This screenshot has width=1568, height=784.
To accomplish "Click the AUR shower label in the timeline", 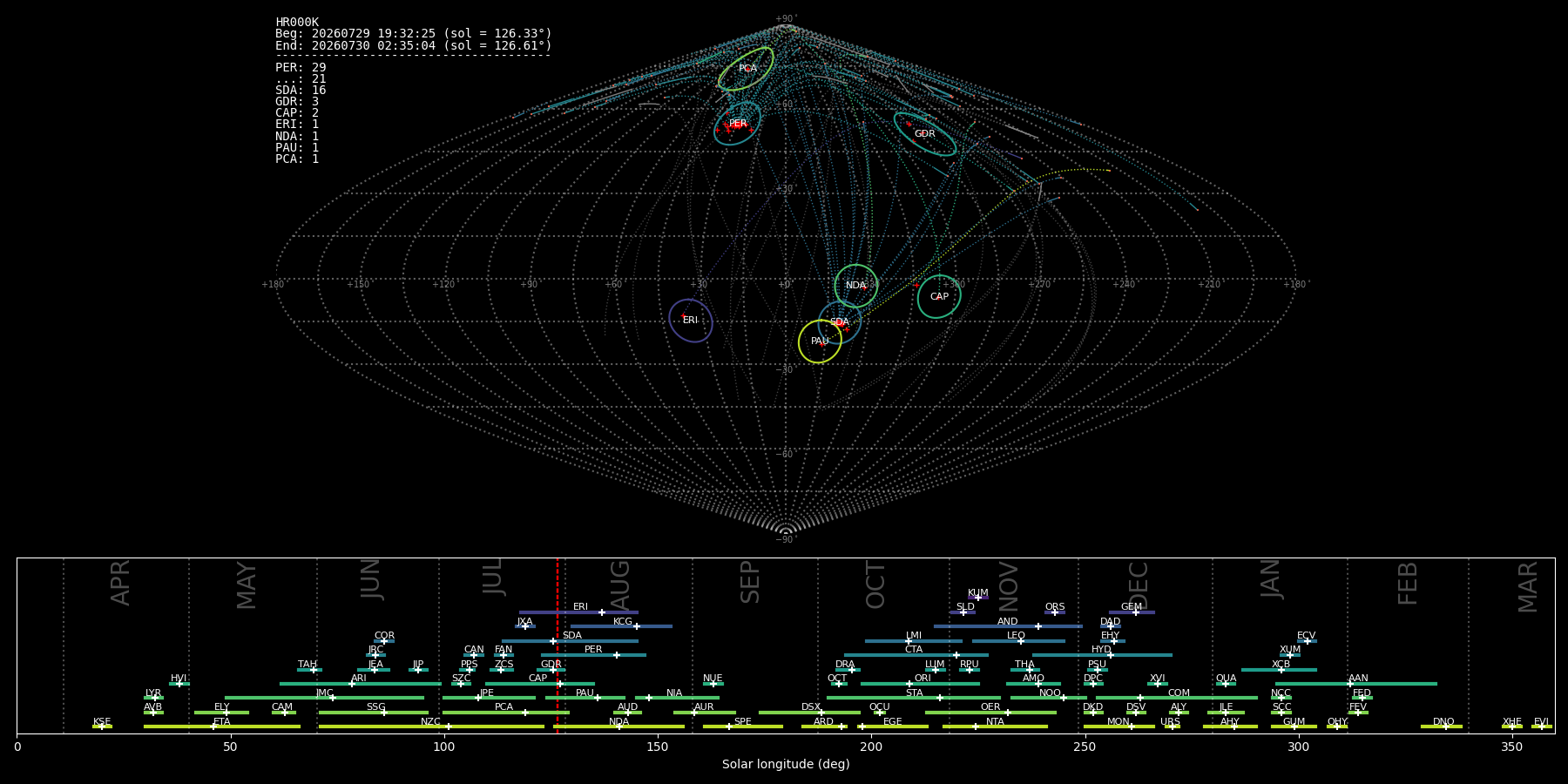I will coord(704,707).
